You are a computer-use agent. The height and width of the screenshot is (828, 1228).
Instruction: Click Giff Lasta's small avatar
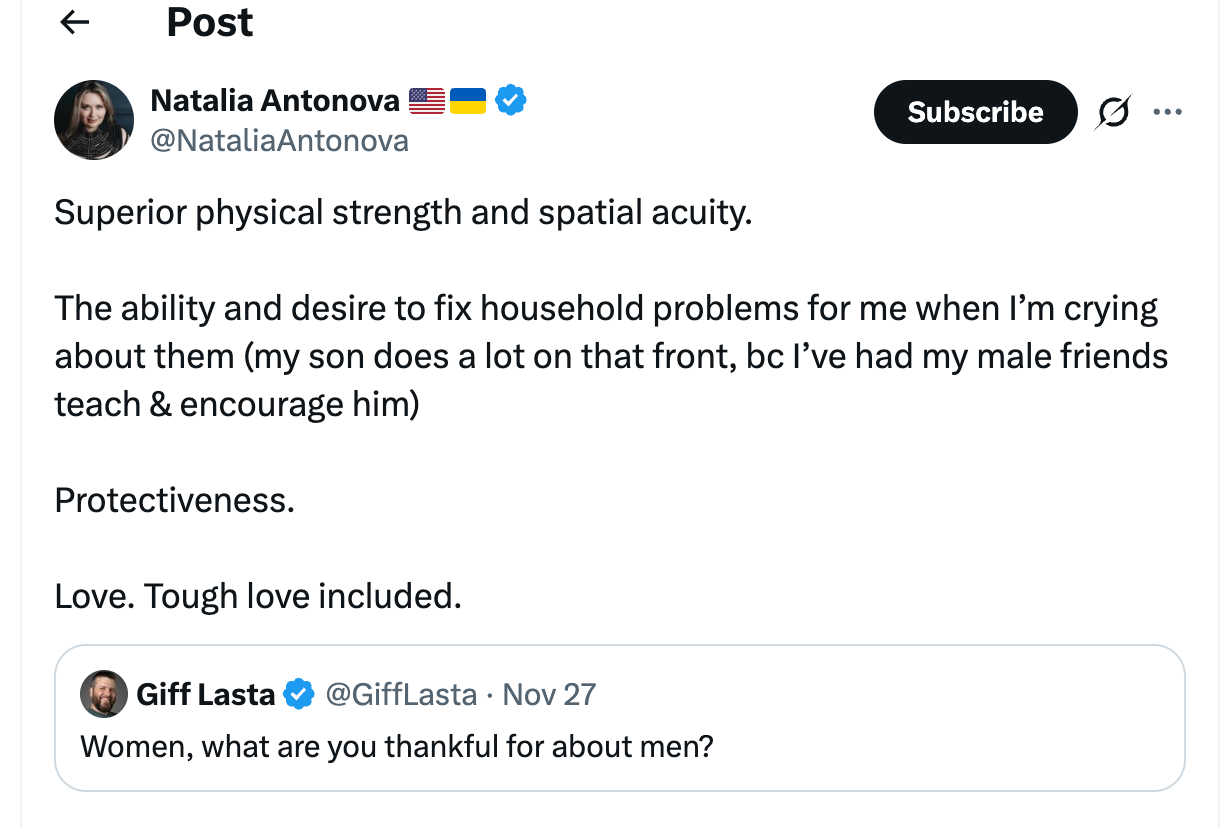(104, 694)
